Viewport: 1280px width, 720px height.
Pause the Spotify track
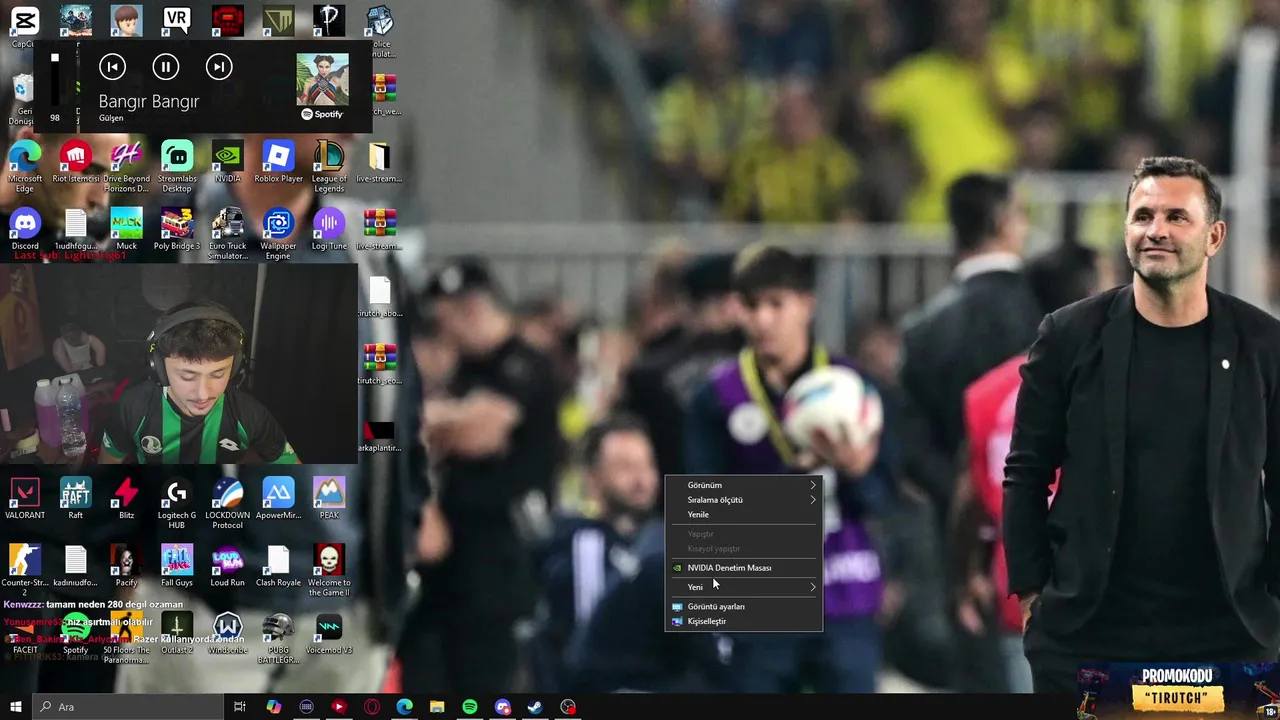166,67
